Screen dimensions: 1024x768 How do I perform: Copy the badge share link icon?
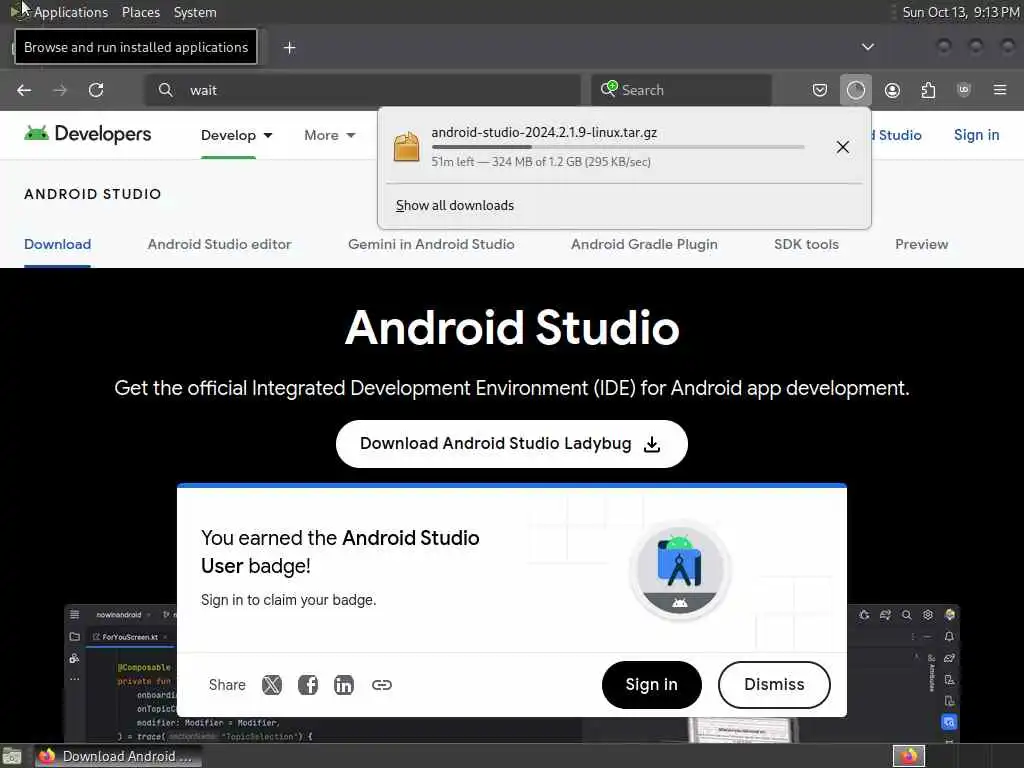(x=381, y=684)
